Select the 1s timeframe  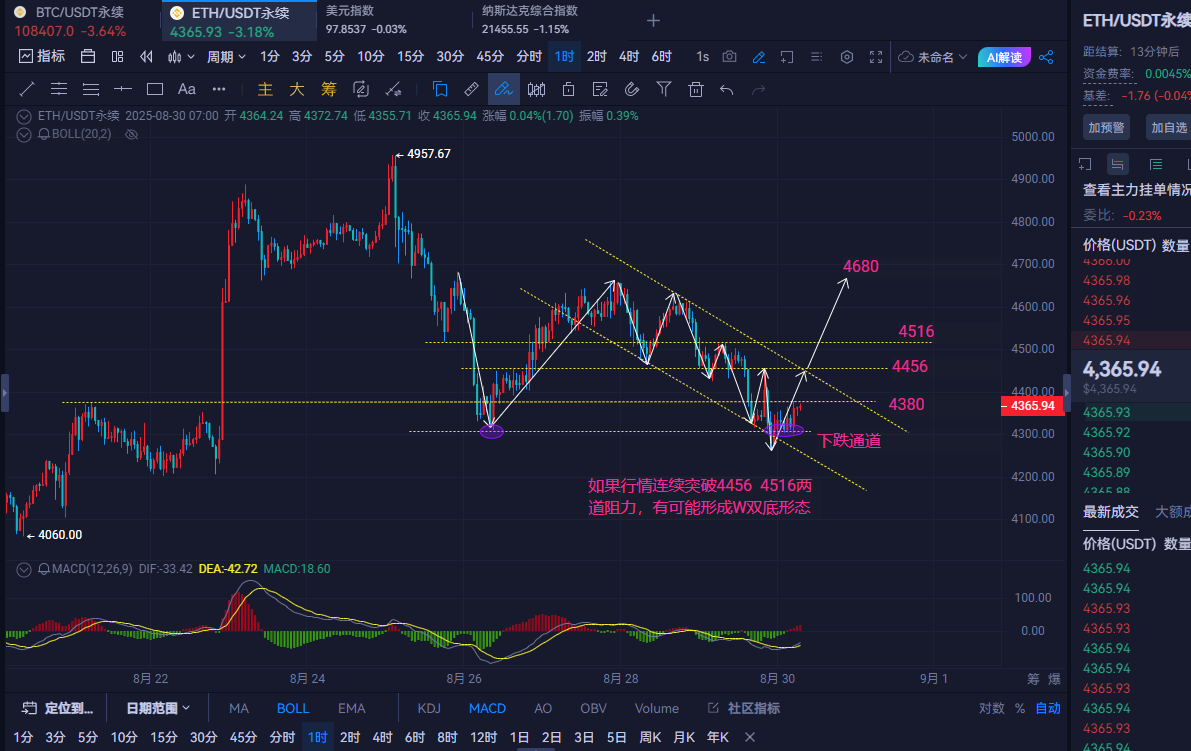pos(703,56)
